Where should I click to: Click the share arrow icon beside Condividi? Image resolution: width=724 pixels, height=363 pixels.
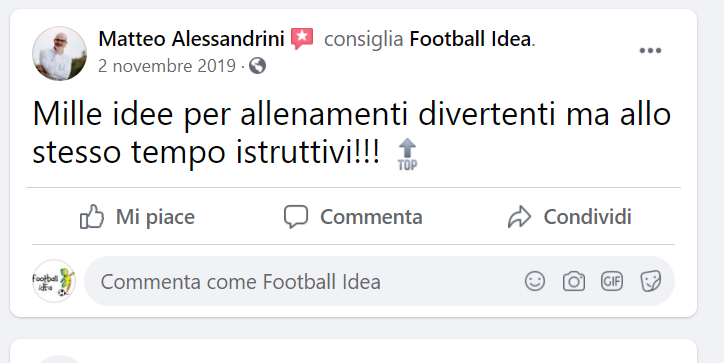click(519, 217)
